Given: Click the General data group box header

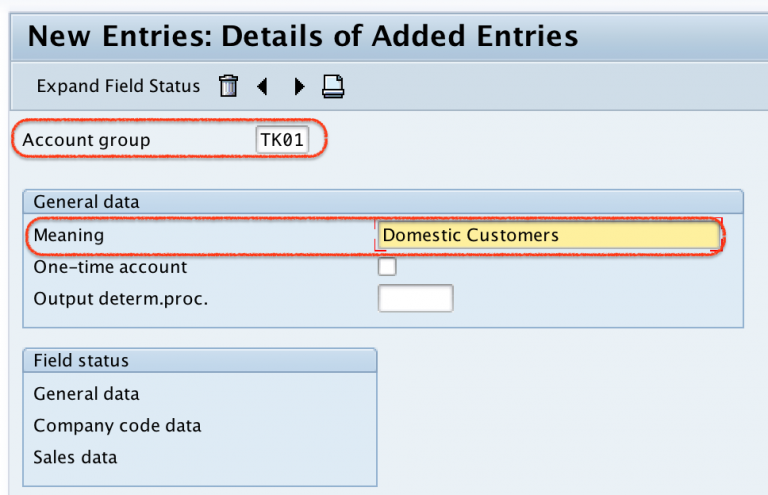Looking at the screenshot, I should coord(383,202).
